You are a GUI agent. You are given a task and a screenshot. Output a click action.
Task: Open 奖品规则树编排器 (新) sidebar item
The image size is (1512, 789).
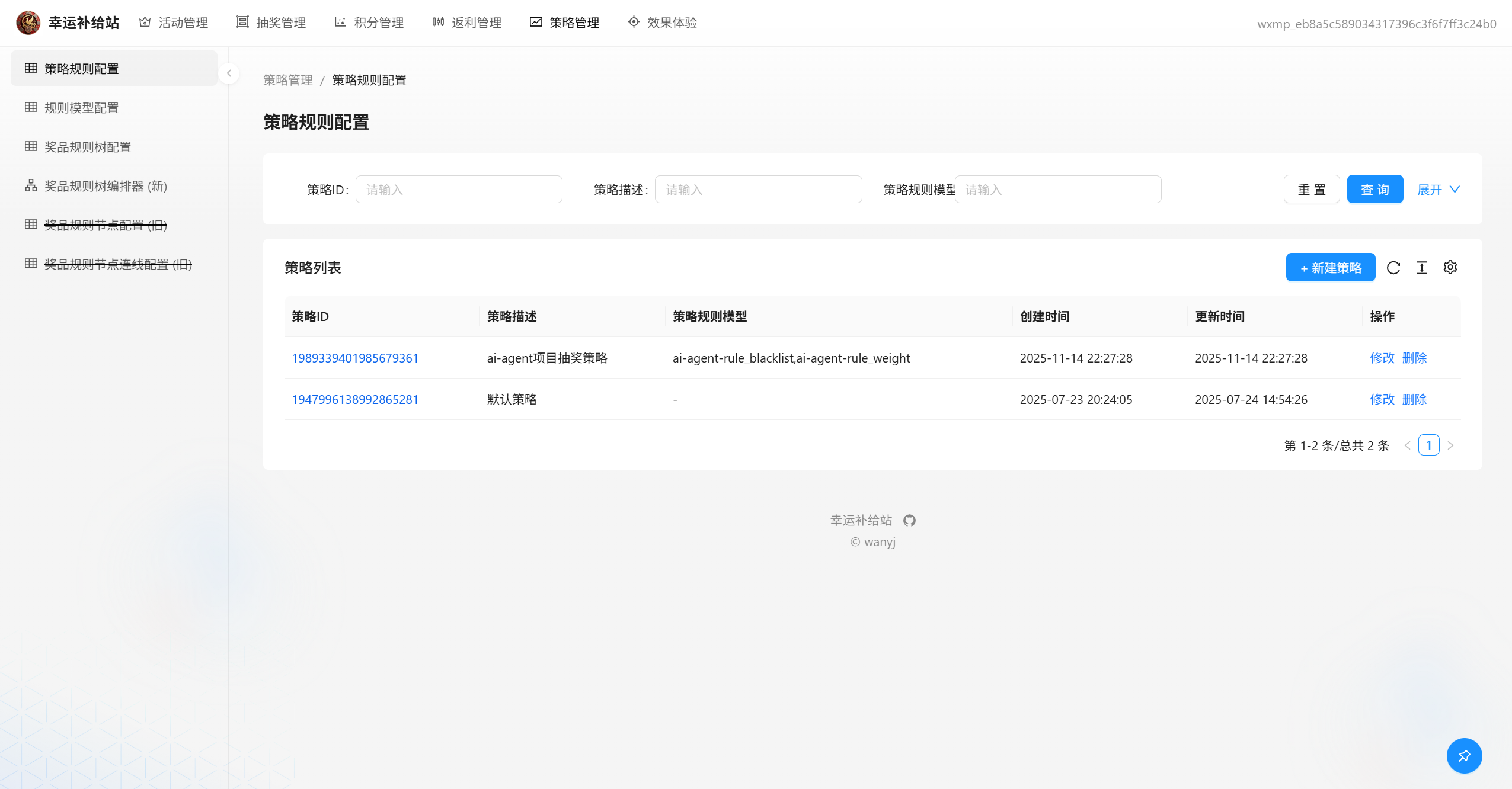106,186
